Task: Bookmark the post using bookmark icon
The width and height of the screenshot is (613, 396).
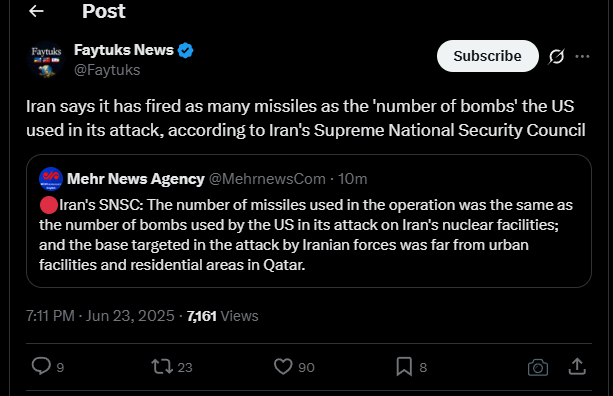Action: click(x=404, y=367)
